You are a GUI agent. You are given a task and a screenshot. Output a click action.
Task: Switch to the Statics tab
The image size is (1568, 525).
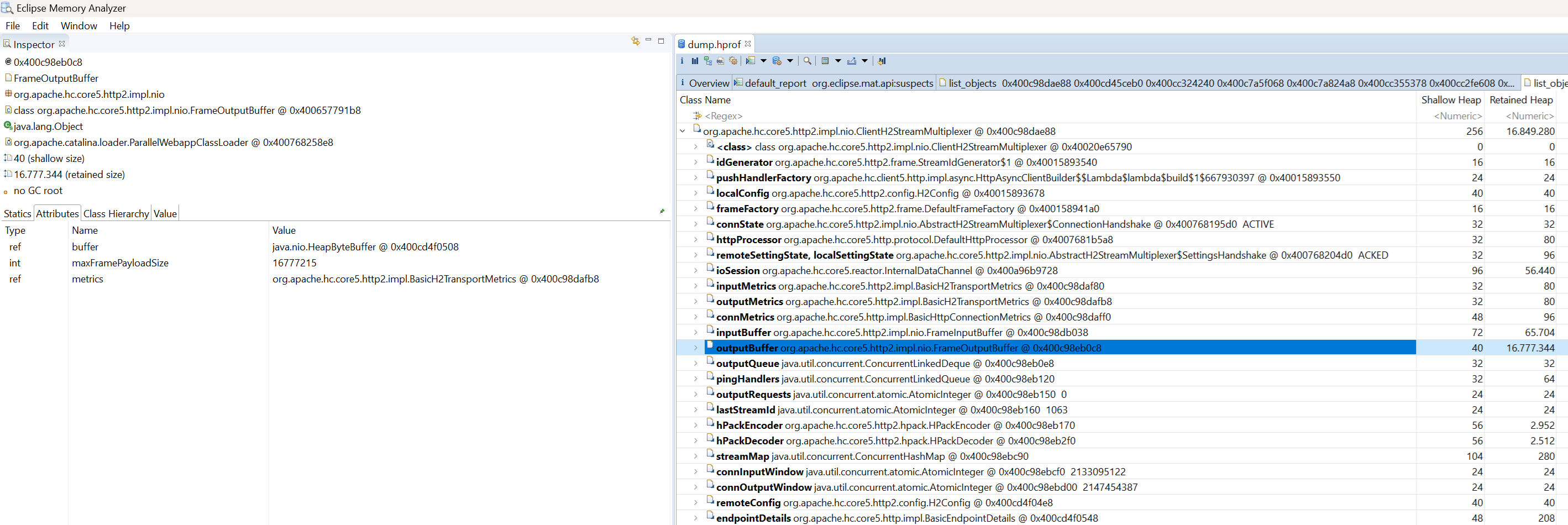tap(17, 213)
